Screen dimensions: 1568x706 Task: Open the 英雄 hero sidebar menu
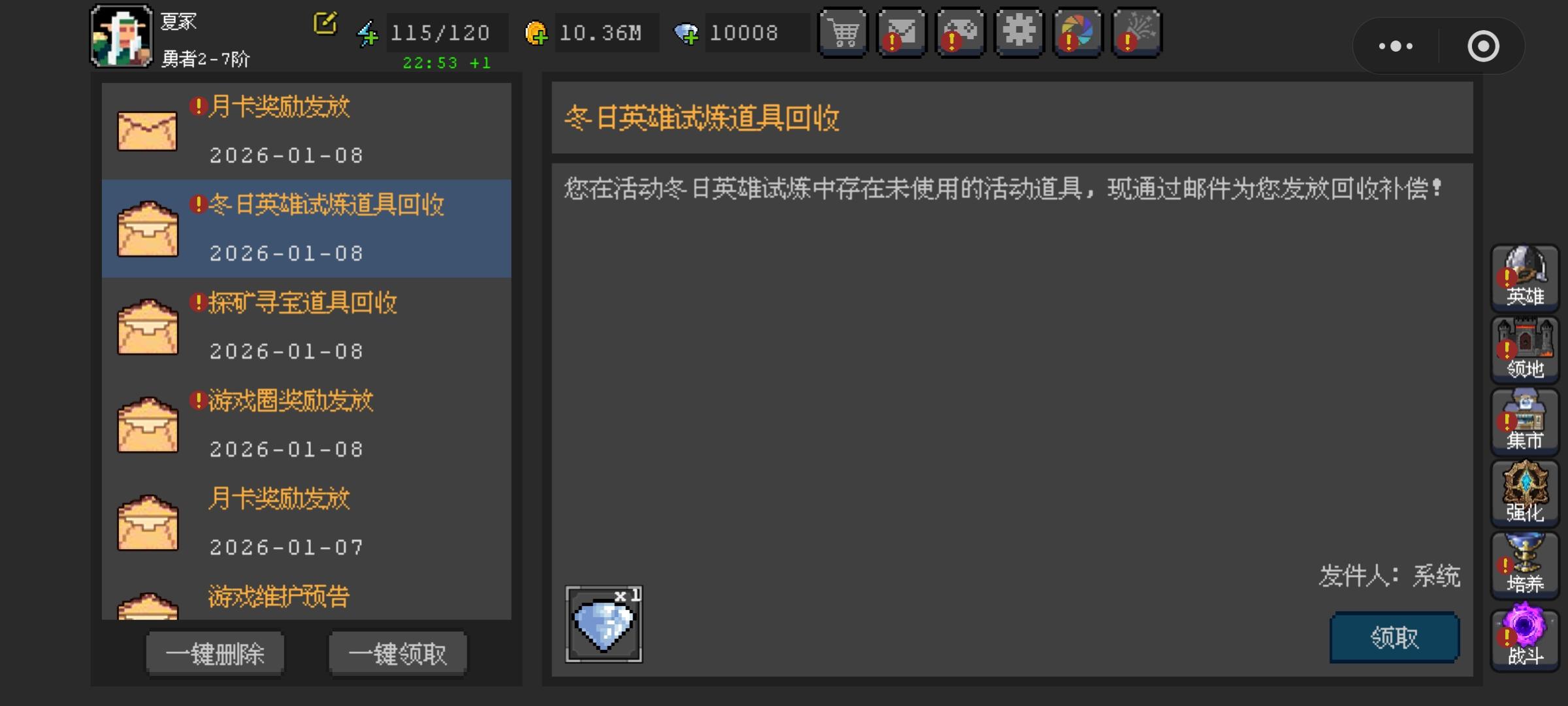coord(1525,277)
